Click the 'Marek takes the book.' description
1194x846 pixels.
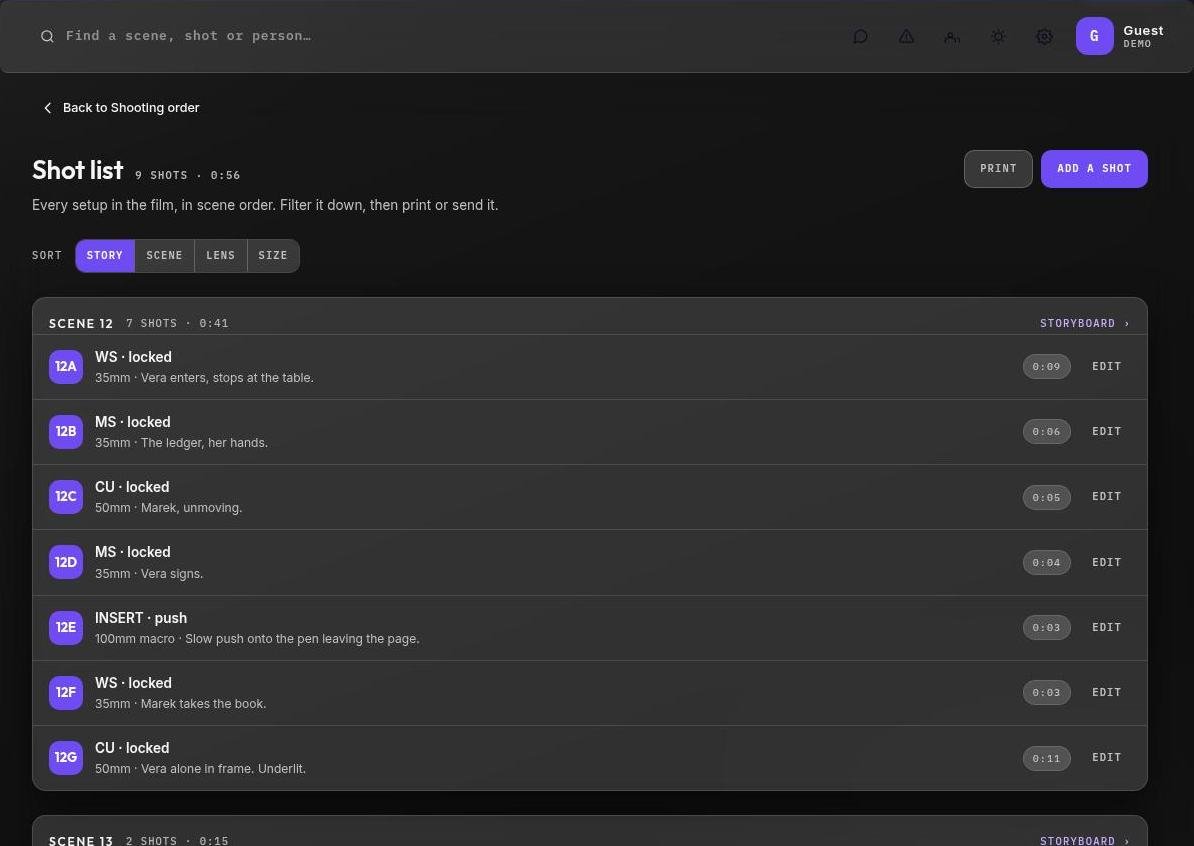click(x=203, y=704)
